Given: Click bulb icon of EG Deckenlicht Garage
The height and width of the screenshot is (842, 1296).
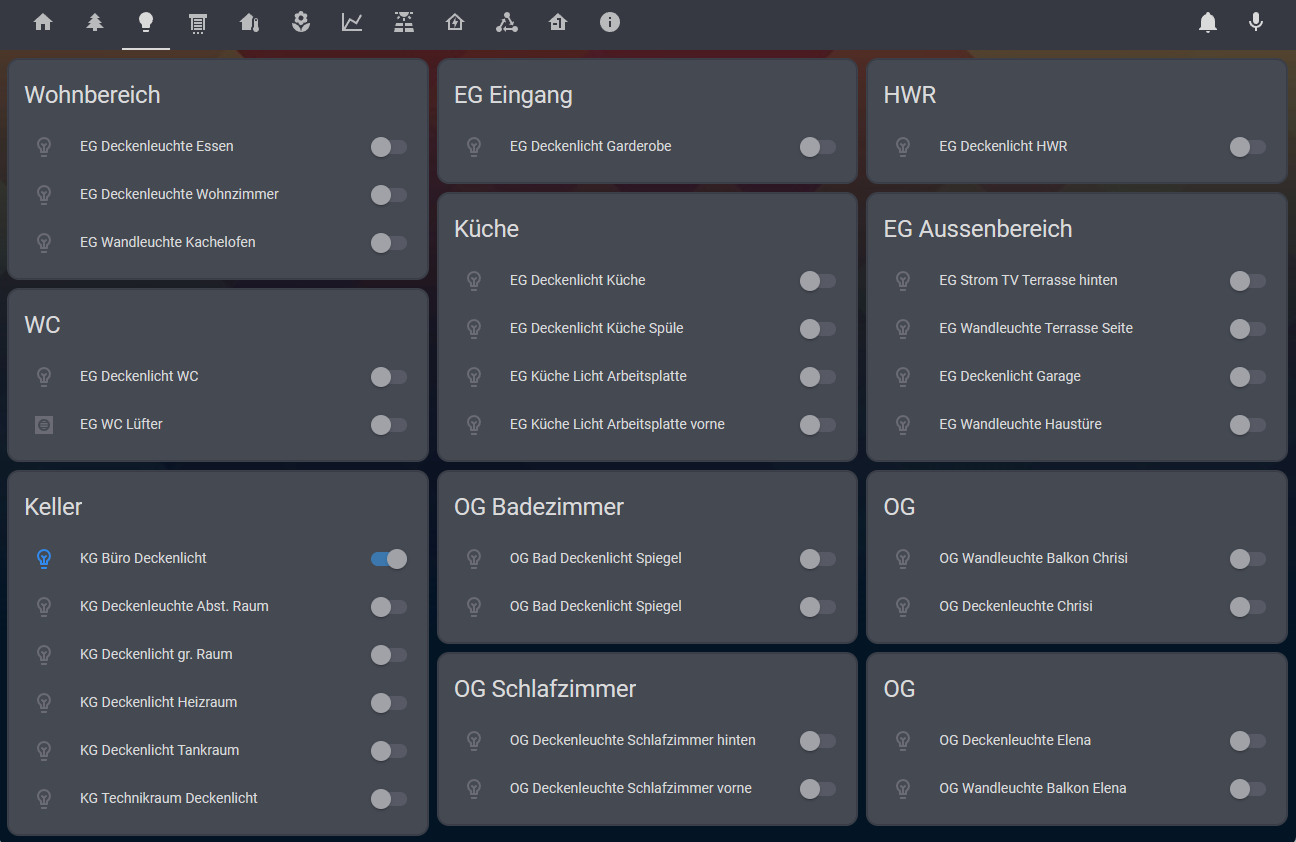Looking at the screenshot, I should click(x=903, y=377).
